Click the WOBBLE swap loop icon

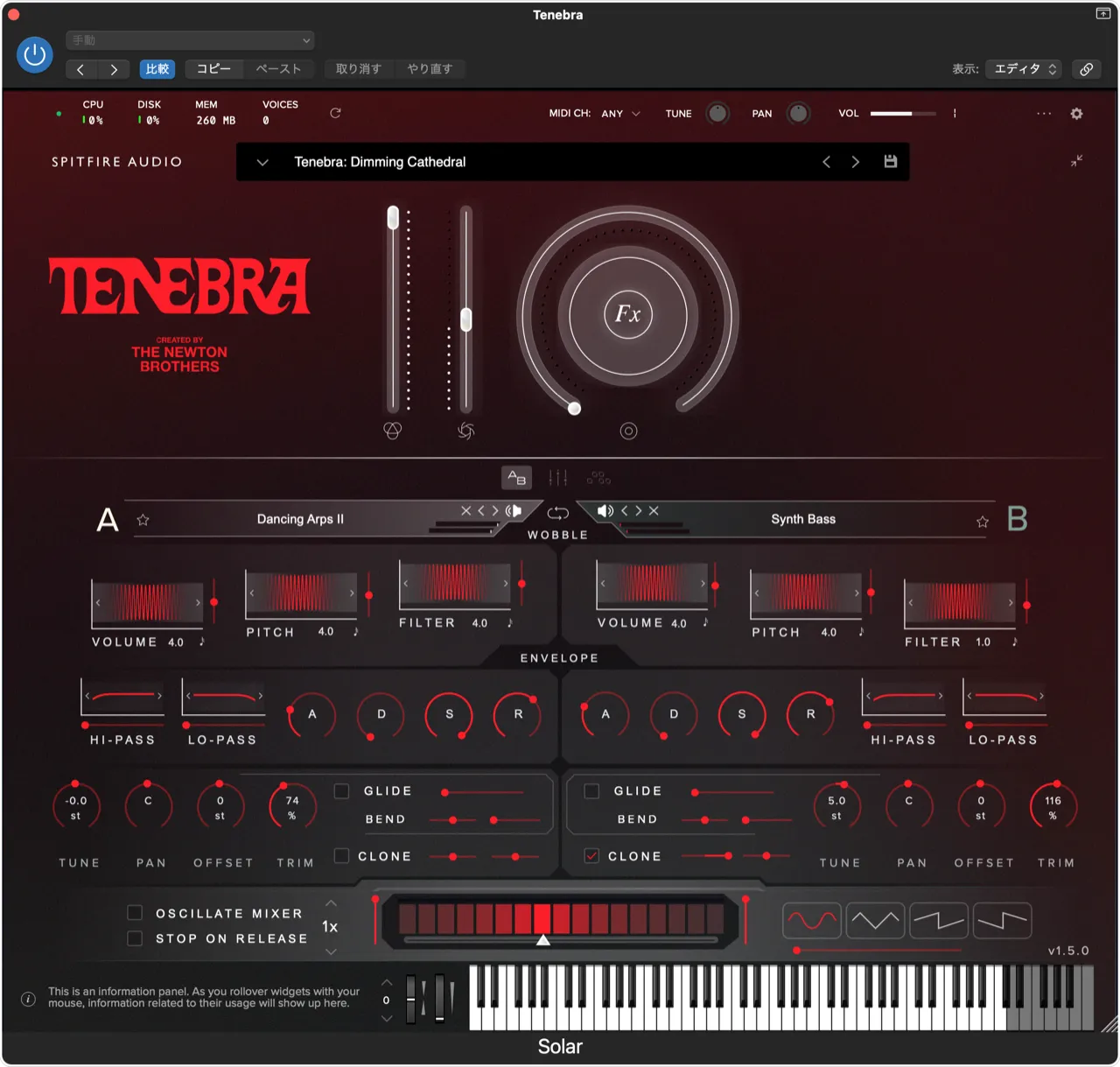point(557,513)
